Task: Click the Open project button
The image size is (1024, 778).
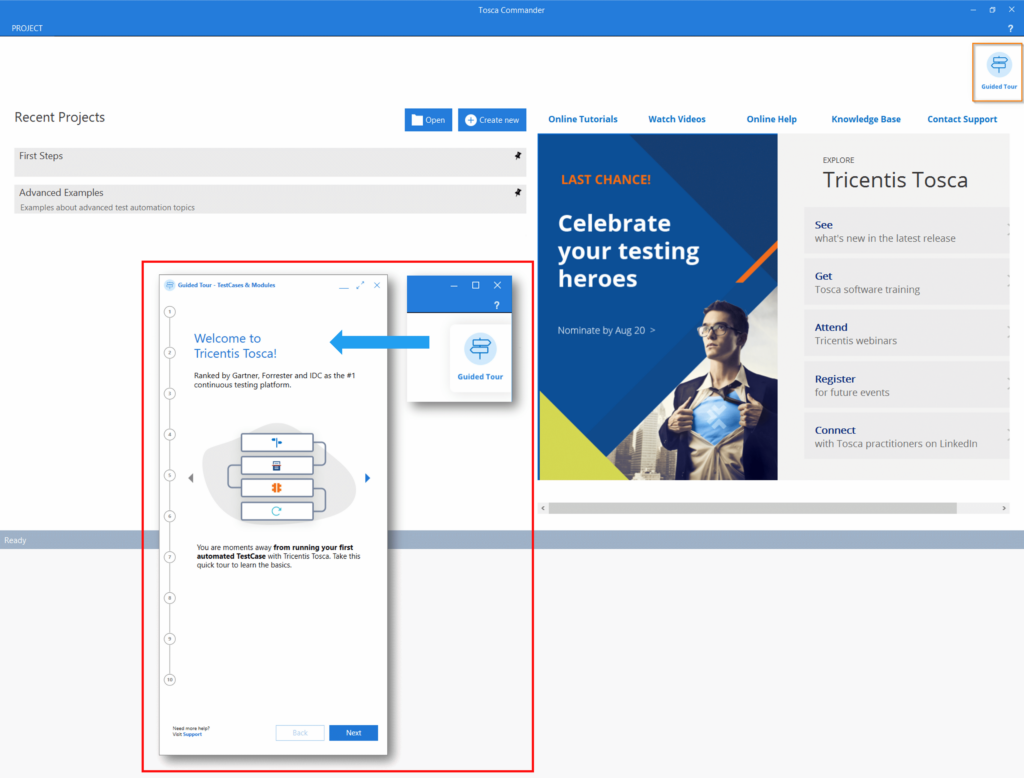Action: (428, 120)
